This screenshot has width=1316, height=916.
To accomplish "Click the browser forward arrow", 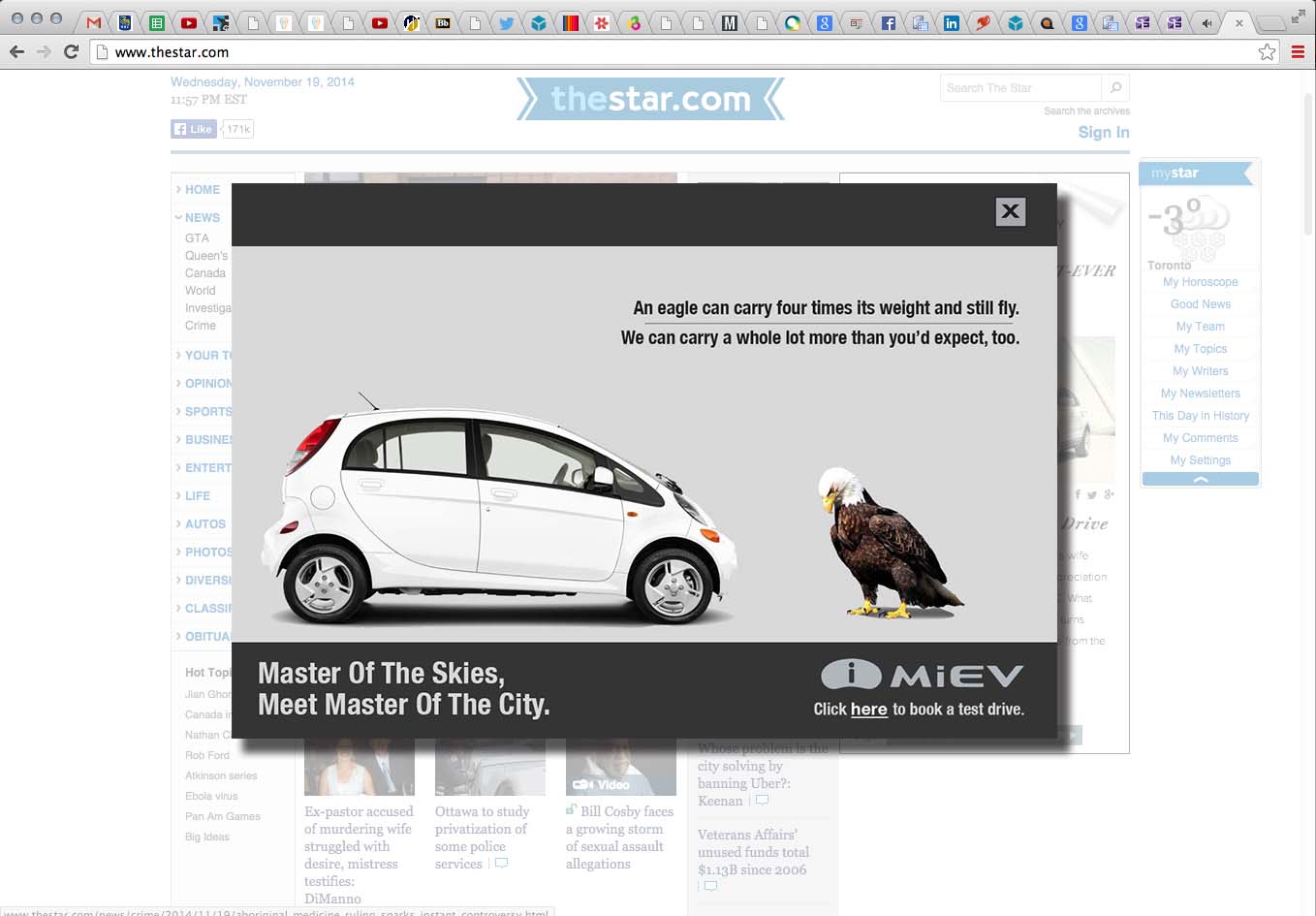I will tap(44, 51).
